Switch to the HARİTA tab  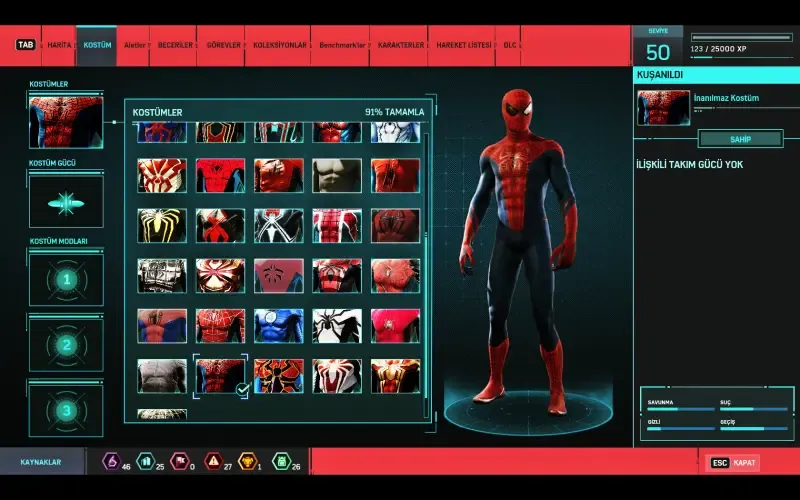click(x=59, y=45)
